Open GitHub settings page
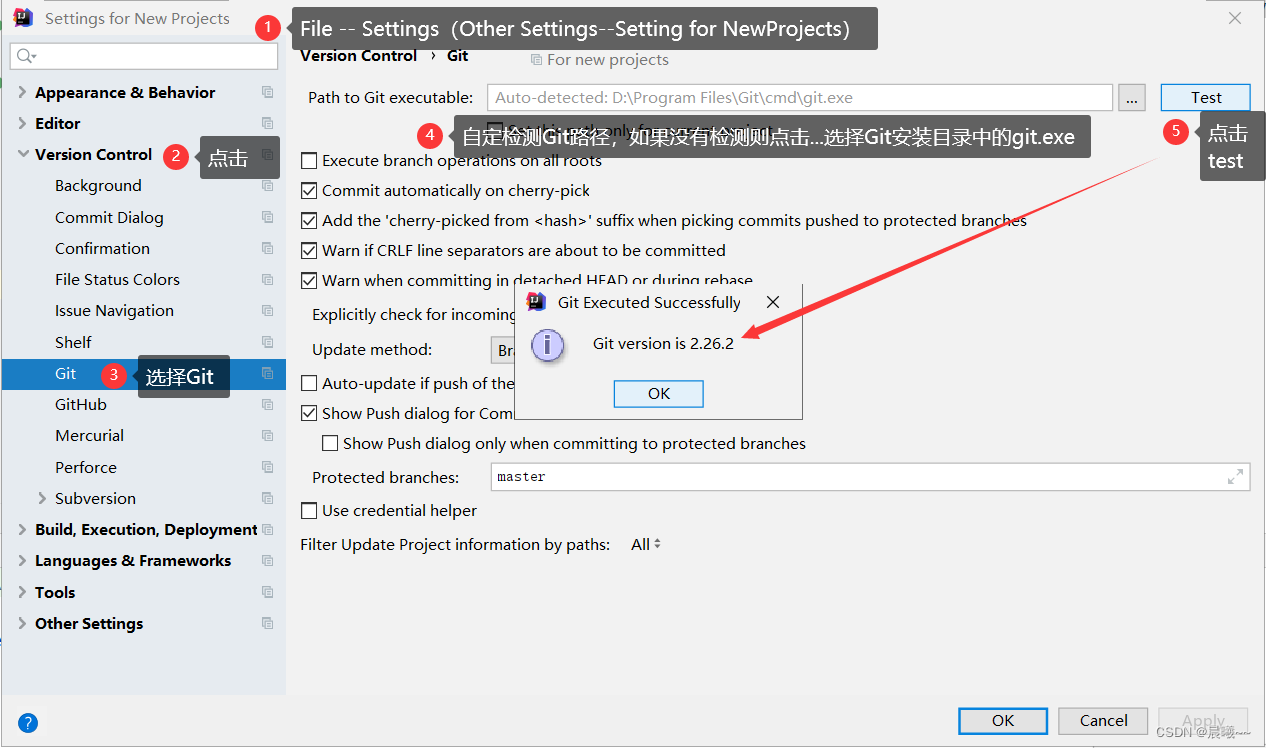 (x=81, y=405)
